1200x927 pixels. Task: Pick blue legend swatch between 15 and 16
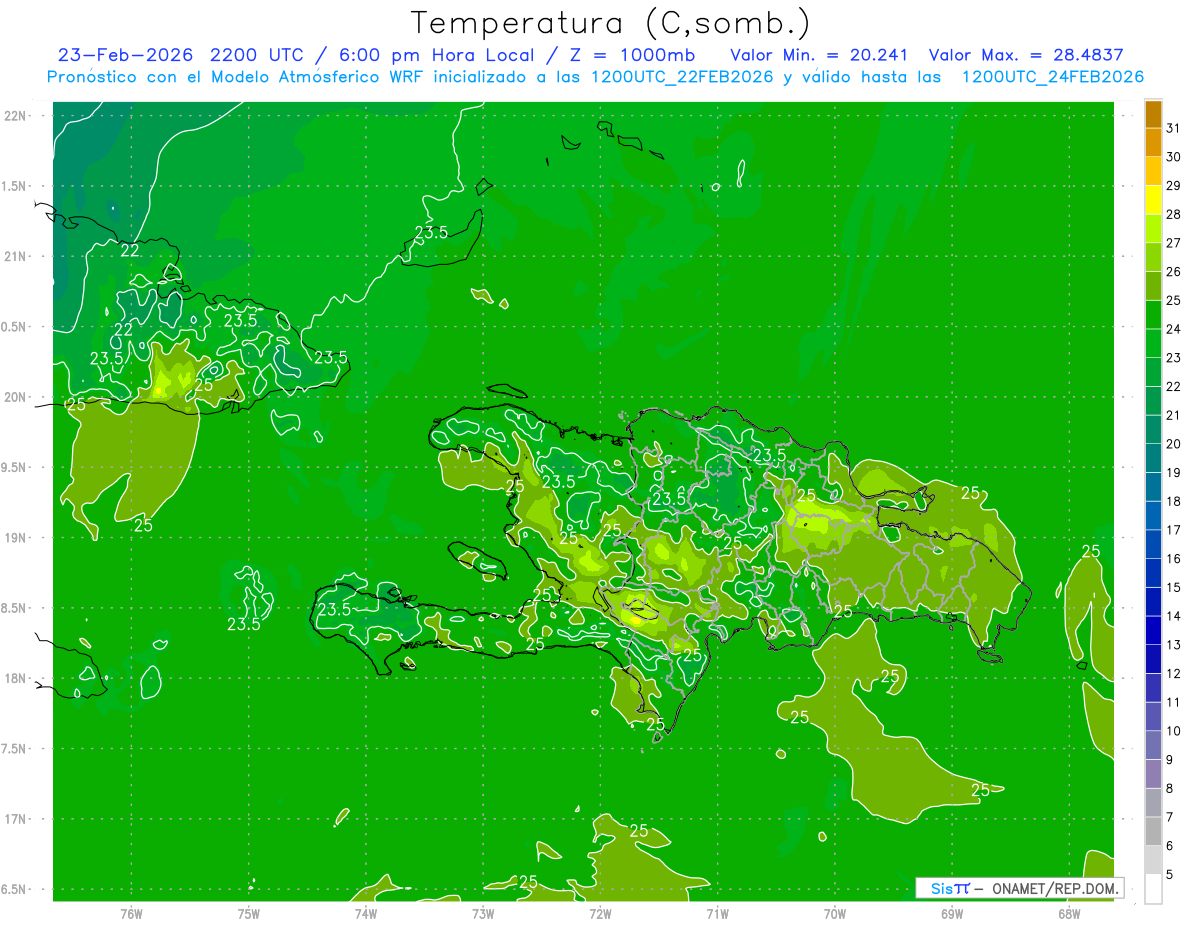[1153, 573]
